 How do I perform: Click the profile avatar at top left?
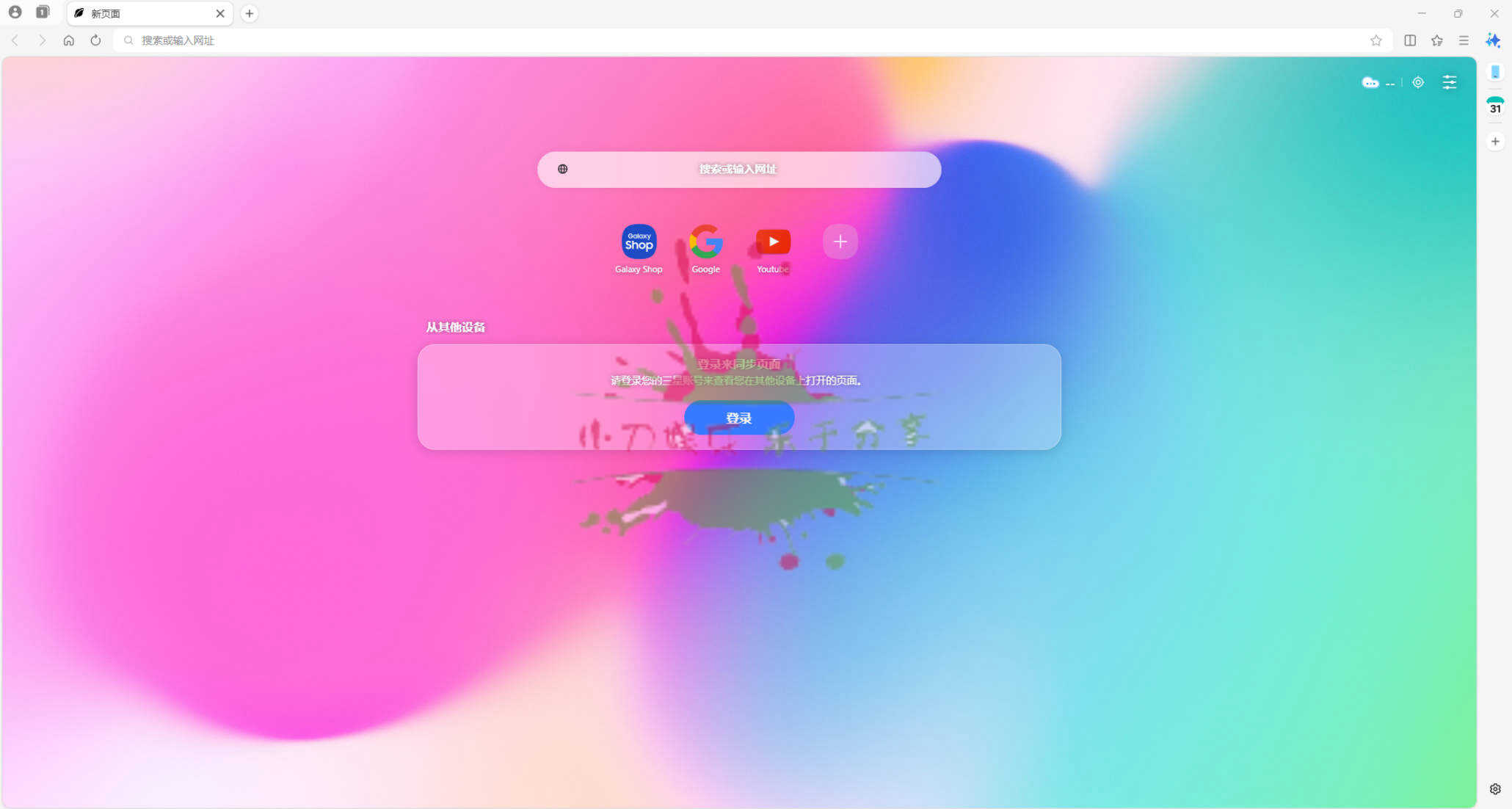click(15, 12)
